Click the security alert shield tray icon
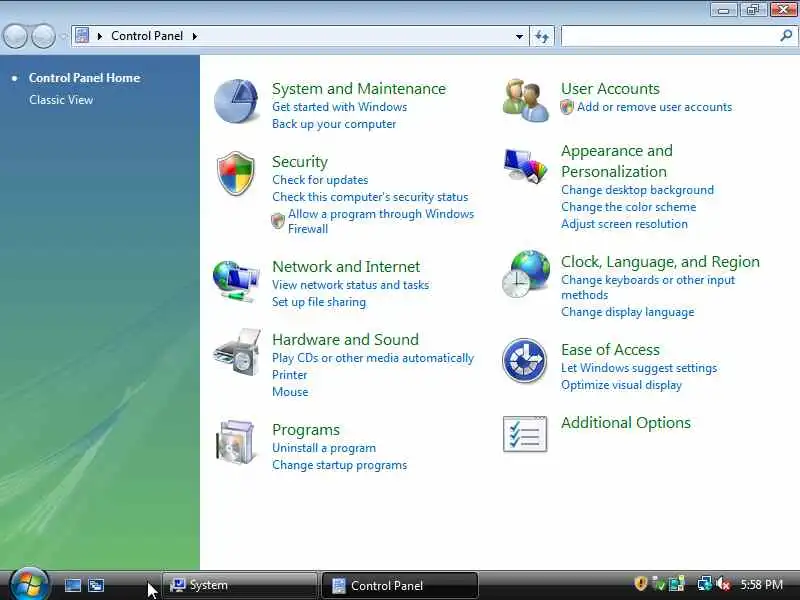 (x=640, y=584)
